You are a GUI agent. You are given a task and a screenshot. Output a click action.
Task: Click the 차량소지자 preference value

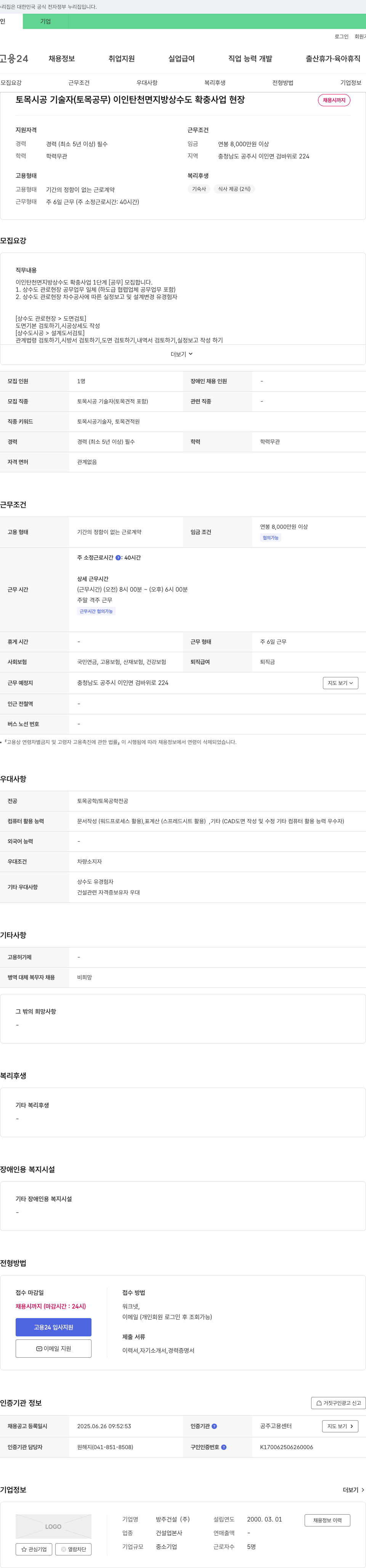[90, 861]
